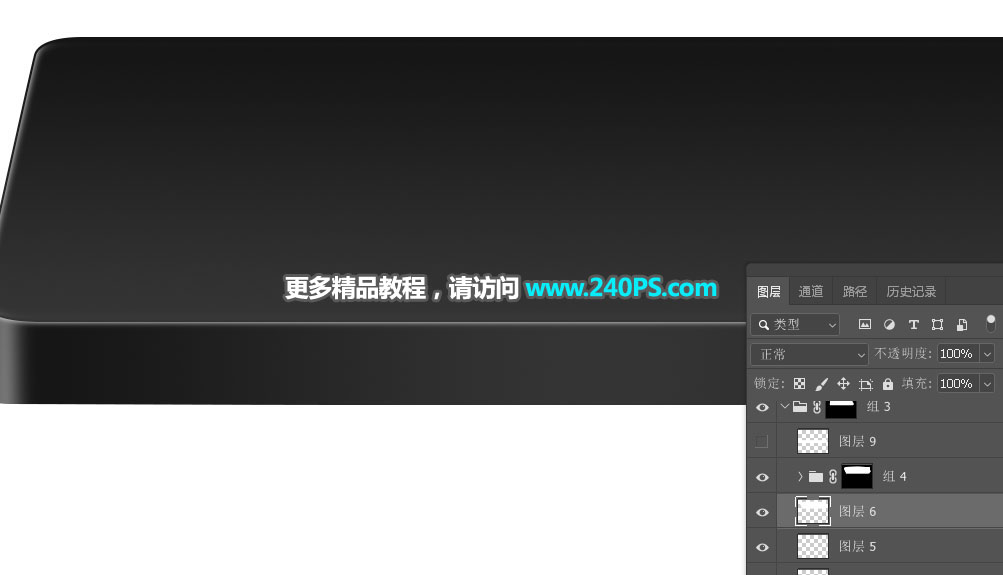This screenshot has height=575, width=1003.
Task: Select the 图层 9 layer name
Action: pyautogui.click(x=857, y=441)
